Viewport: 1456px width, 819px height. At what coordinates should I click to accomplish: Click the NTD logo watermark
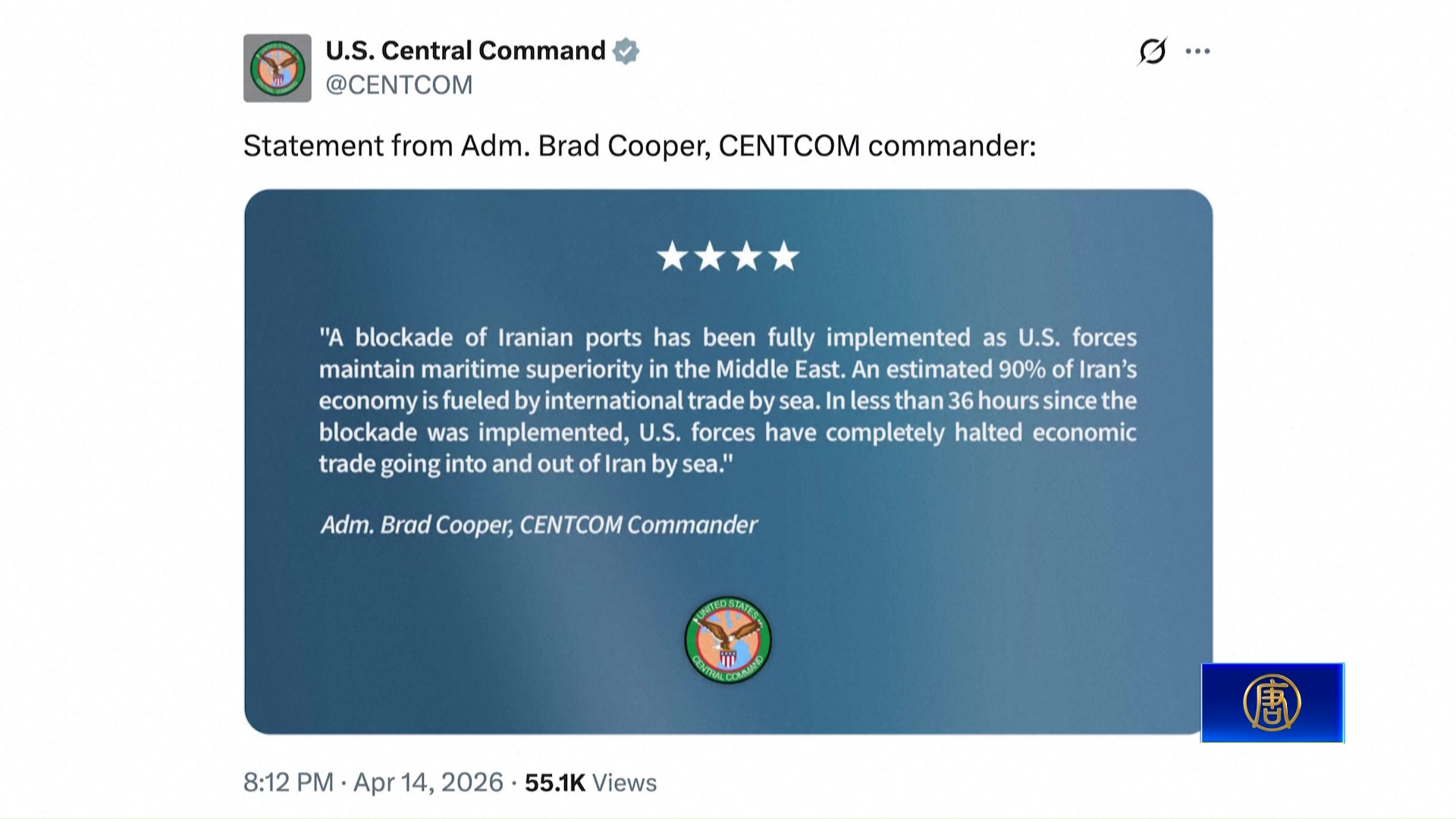(x=1272, y=702)
